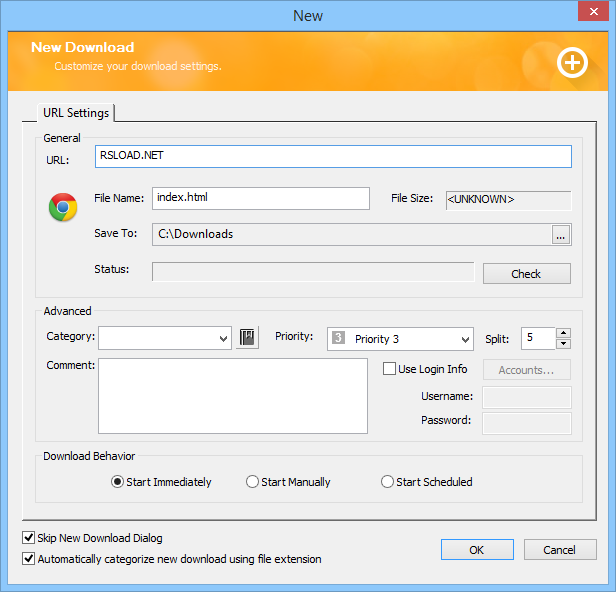Open the disabled Accounts button

[x=526, y=370]
